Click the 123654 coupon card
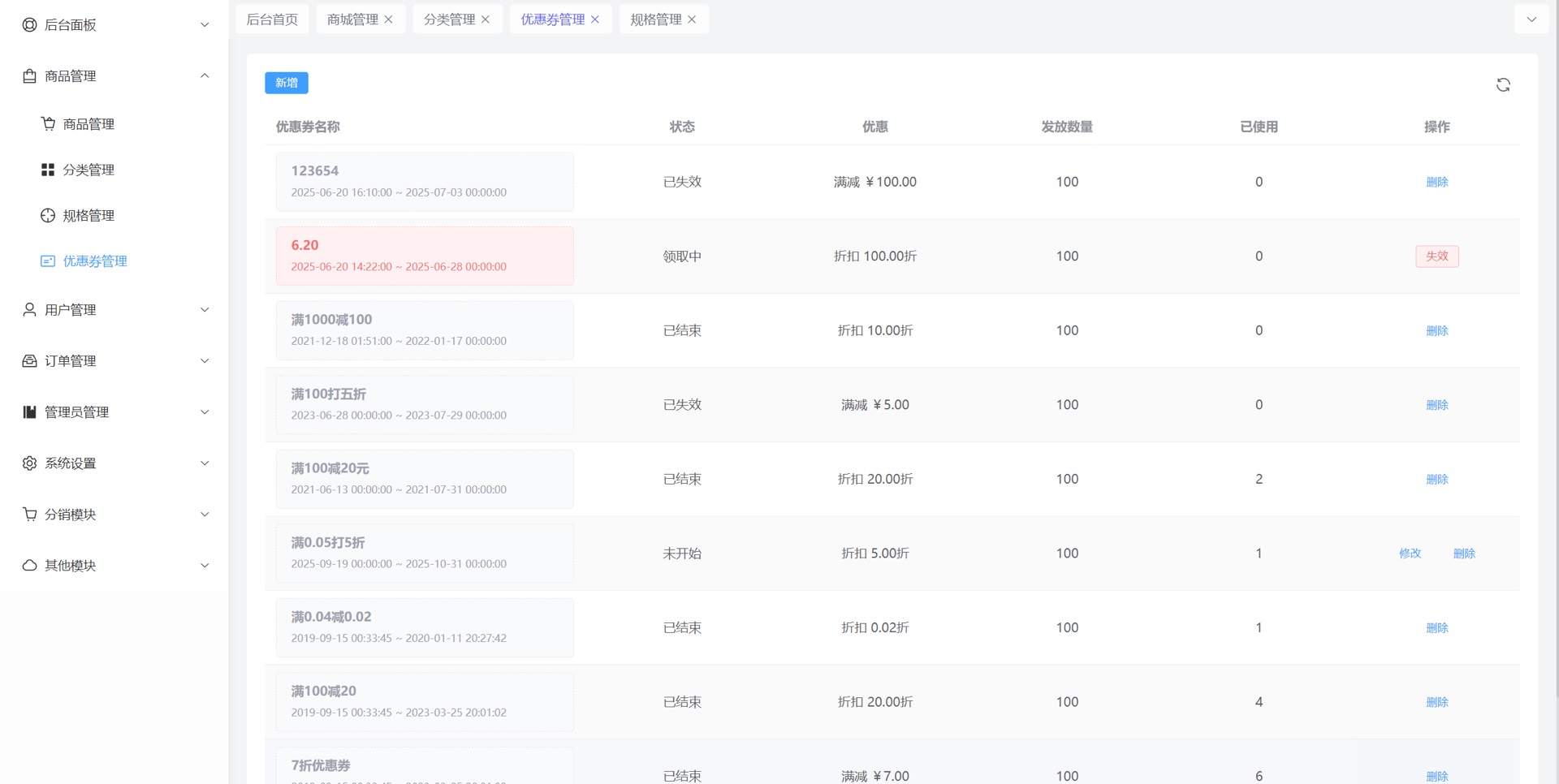1559x784 pixels. [x=425, y=182]
